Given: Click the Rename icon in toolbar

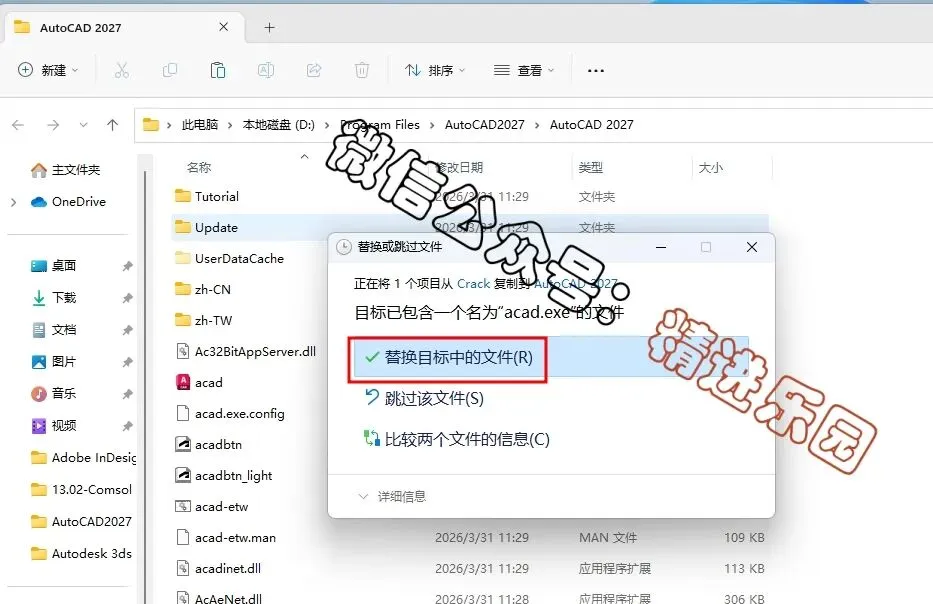Looking at the screenshot, I should (266, 70).
